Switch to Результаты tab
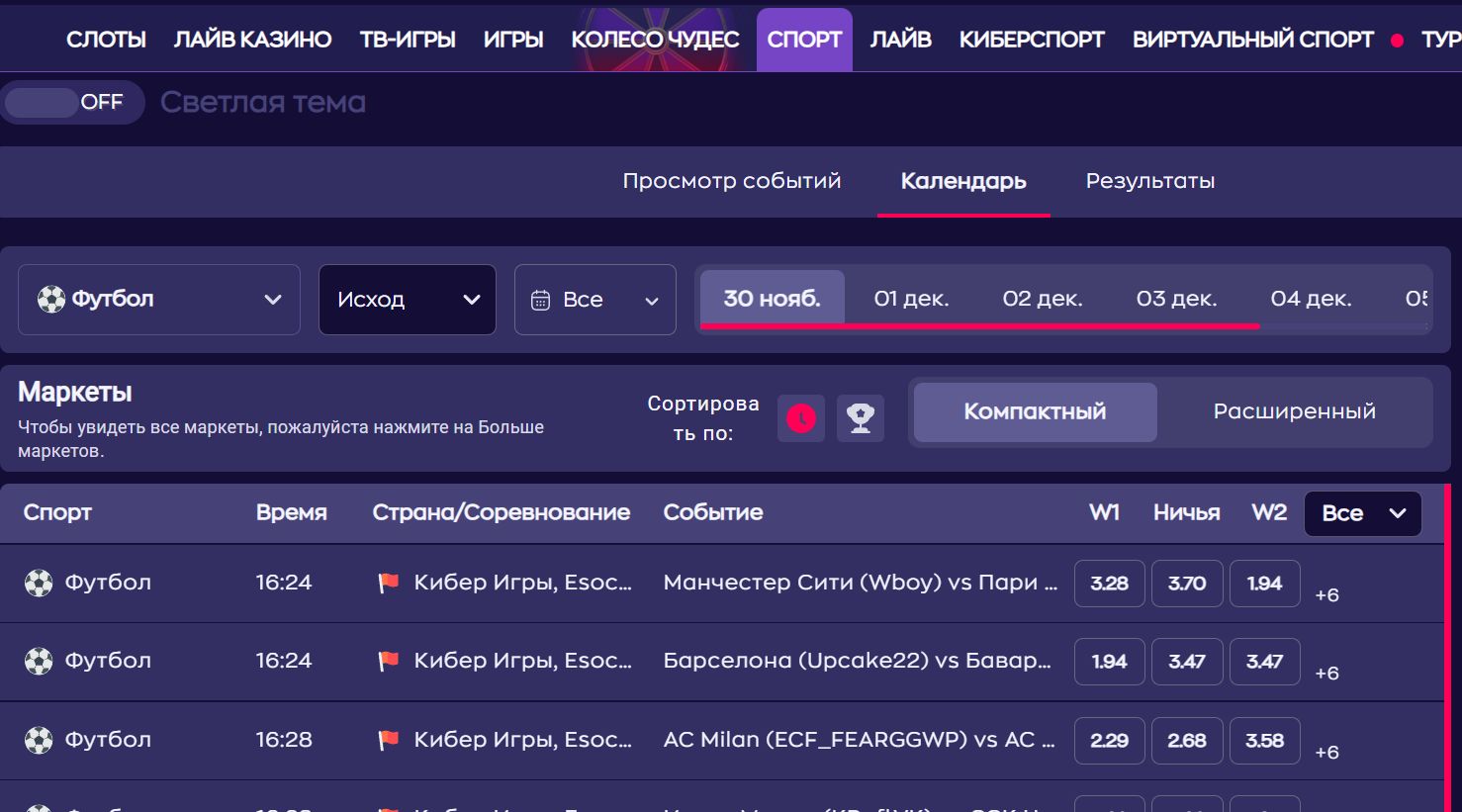The image size is (1462, 812). coord(1150,181)
